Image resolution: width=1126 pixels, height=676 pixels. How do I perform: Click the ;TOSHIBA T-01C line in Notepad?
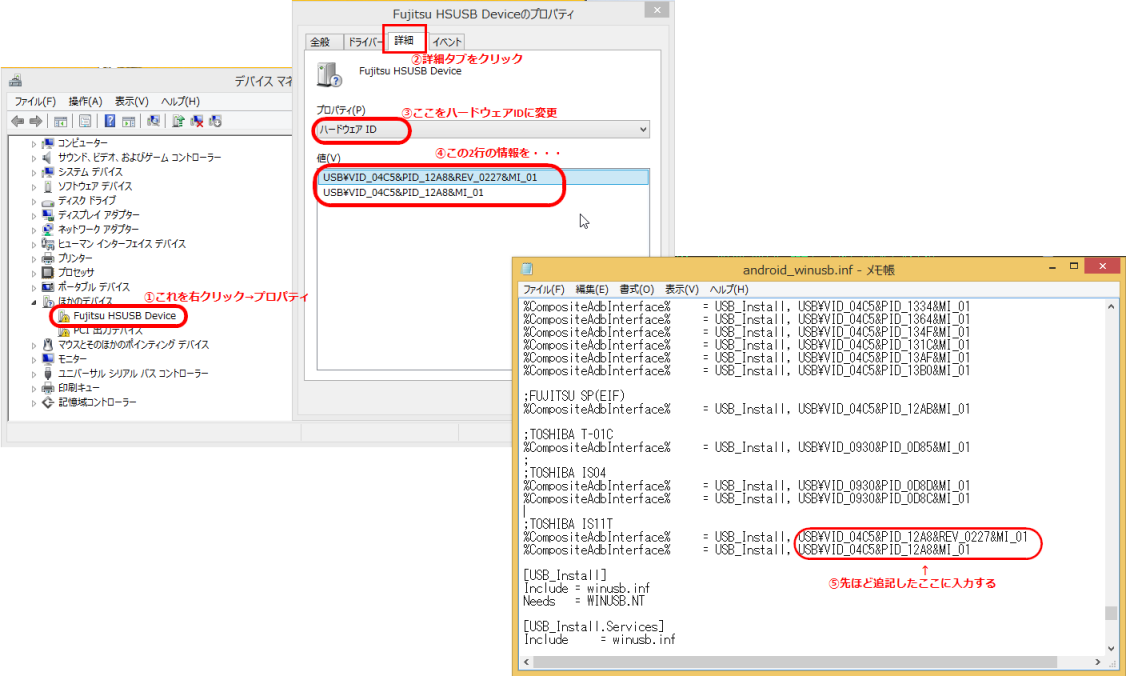point(569,434)
